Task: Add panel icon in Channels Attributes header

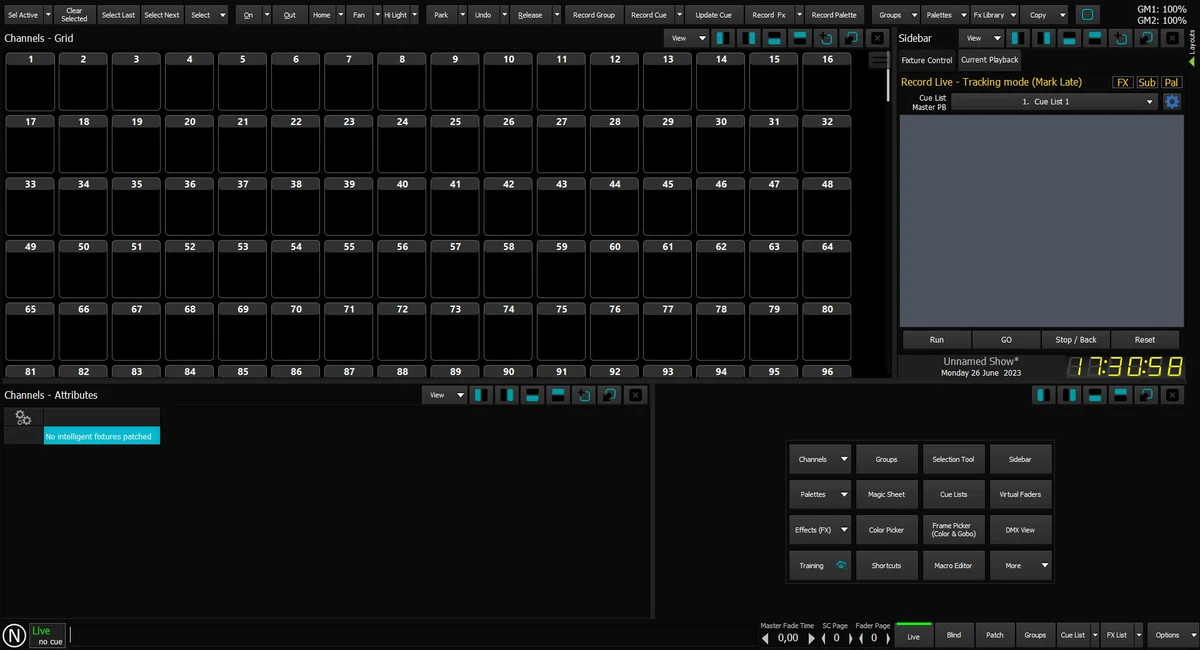Action: coord(584,395)
